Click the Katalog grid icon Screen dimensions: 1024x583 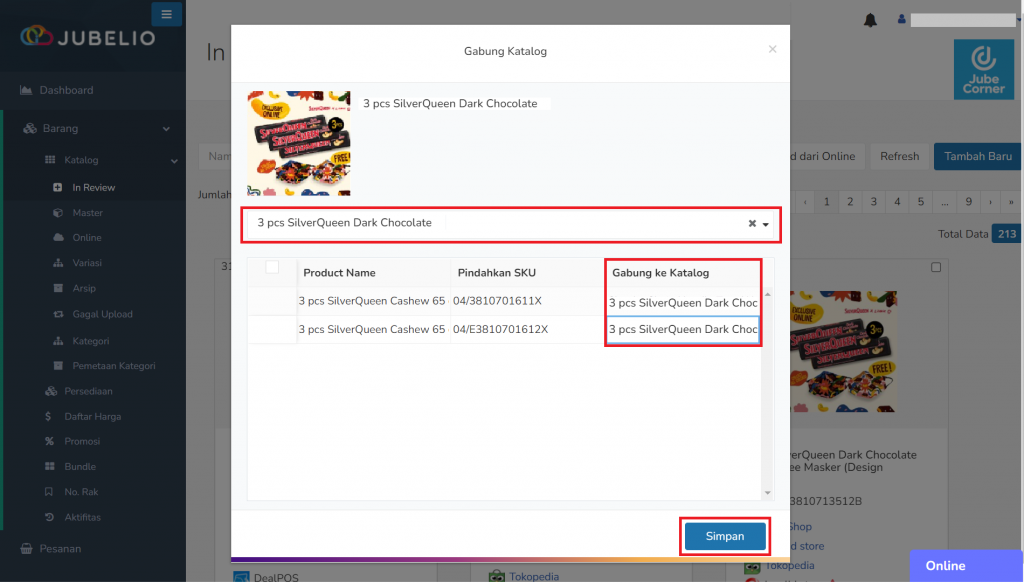pos(50,160)
